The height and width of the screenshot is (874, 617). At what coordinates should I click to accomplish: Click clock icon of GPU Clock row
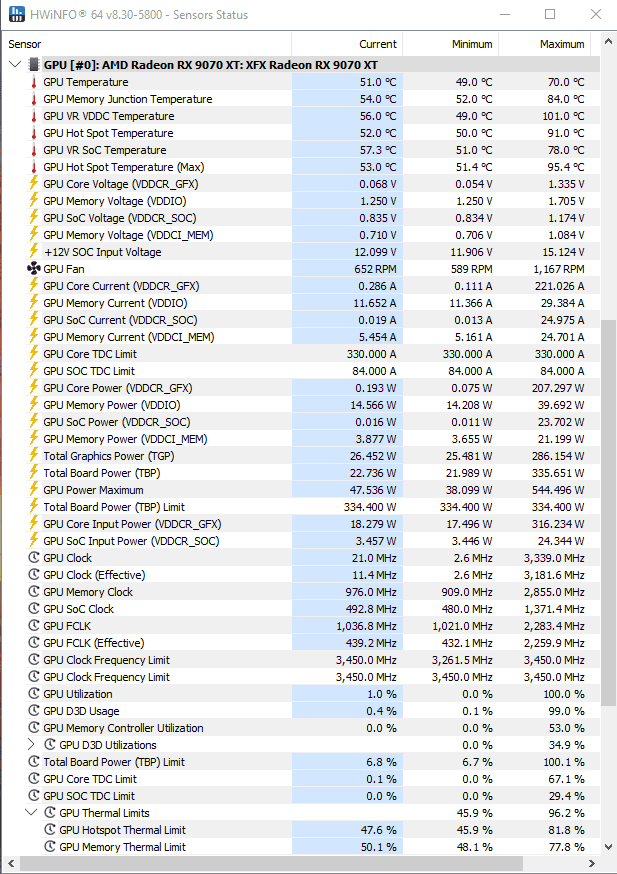34,557
